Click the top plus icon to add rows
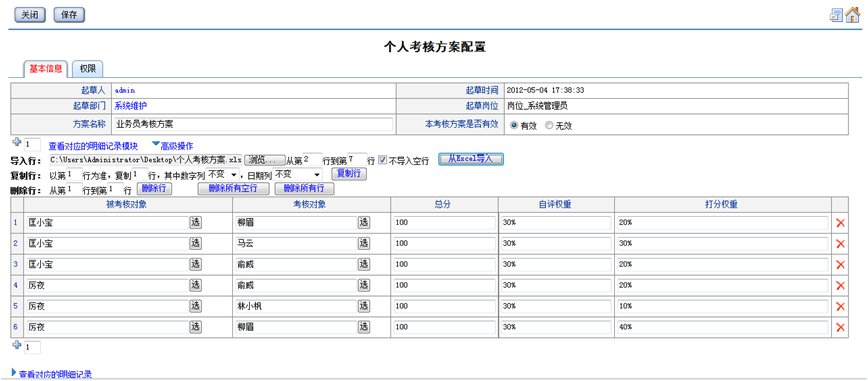Screen dimensions: 868x381 coord(16,143)
